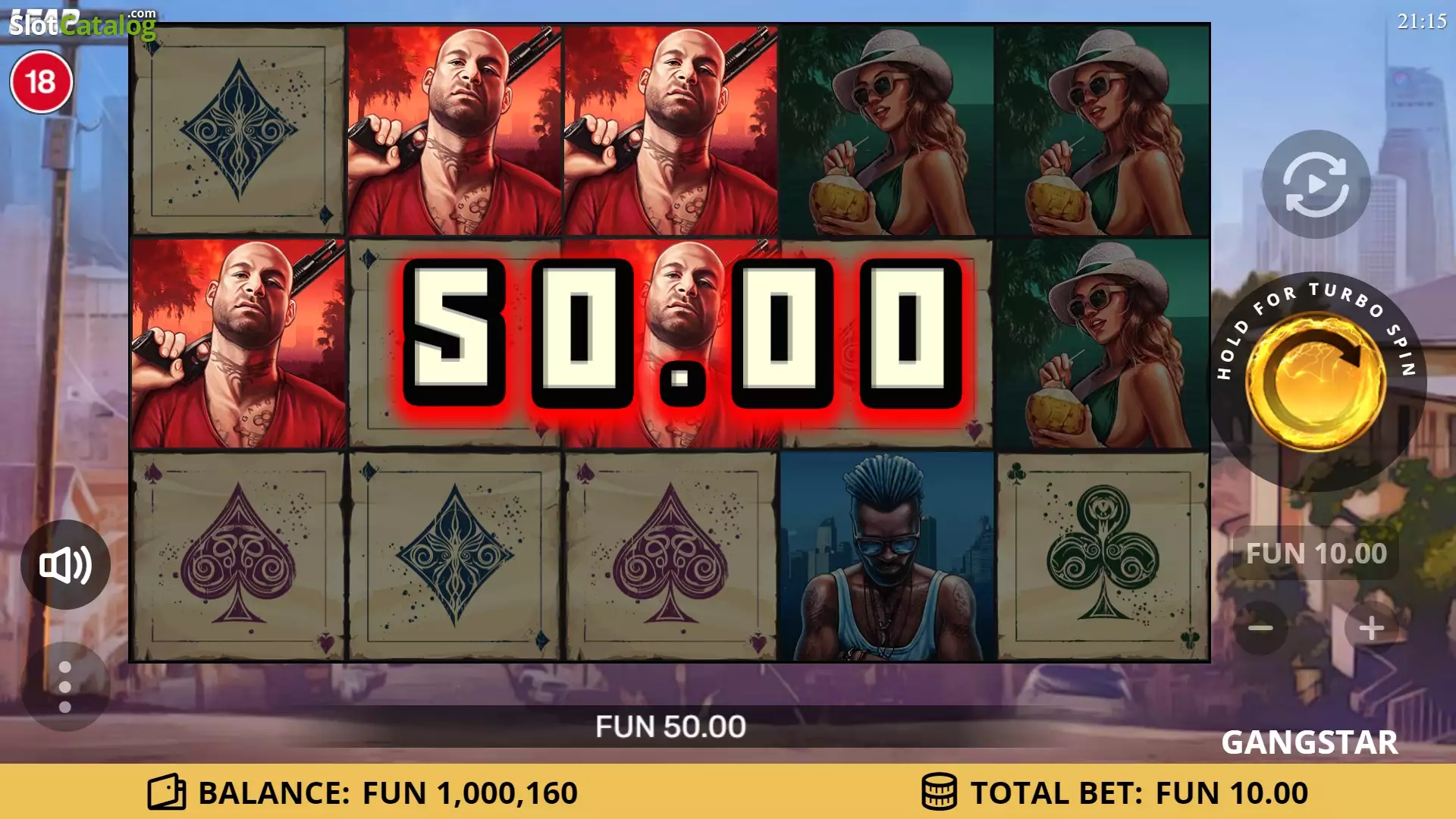Viewport: 1456px width, 819px height.
Task: Click the golden spin button
Action: click(x=1316, y=382)
